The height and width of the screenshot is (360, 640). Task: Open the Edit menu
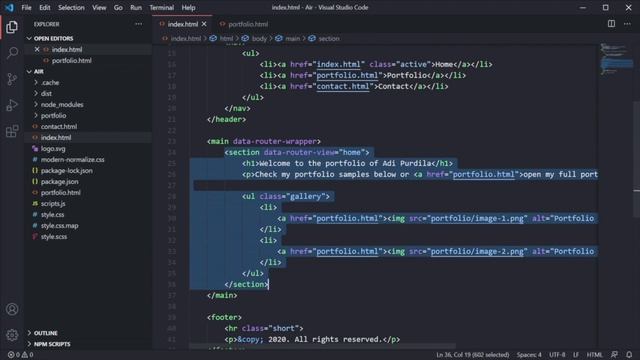tap(44, 7)
